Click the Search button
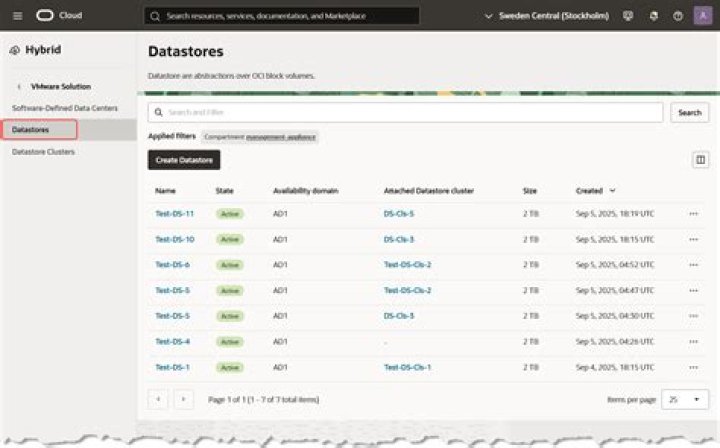Screen dimensions: 720x448 690,112
